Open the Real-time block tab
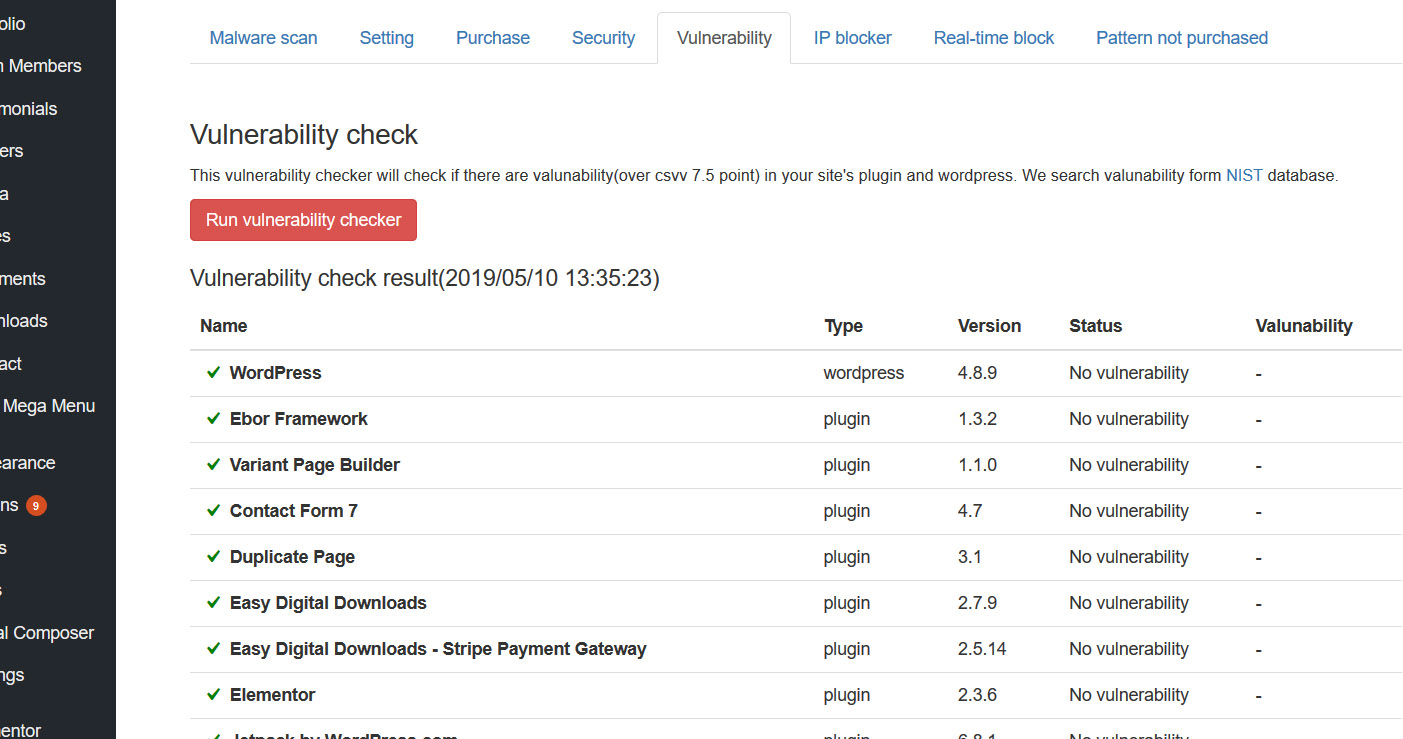The width and height of the screenshot is (1403, 739). pos(993,38)
